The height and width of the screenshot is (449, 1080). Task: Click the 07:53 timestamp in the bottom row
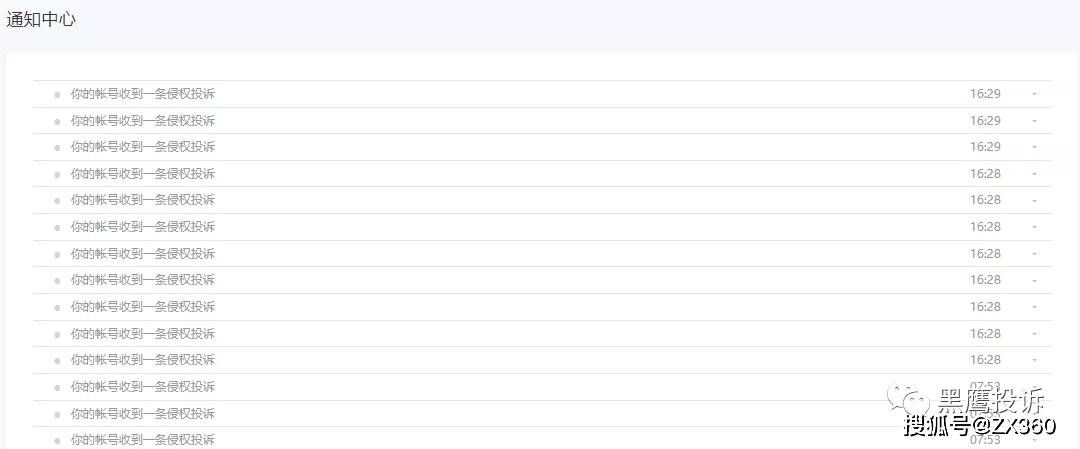(x=985, y=440)
